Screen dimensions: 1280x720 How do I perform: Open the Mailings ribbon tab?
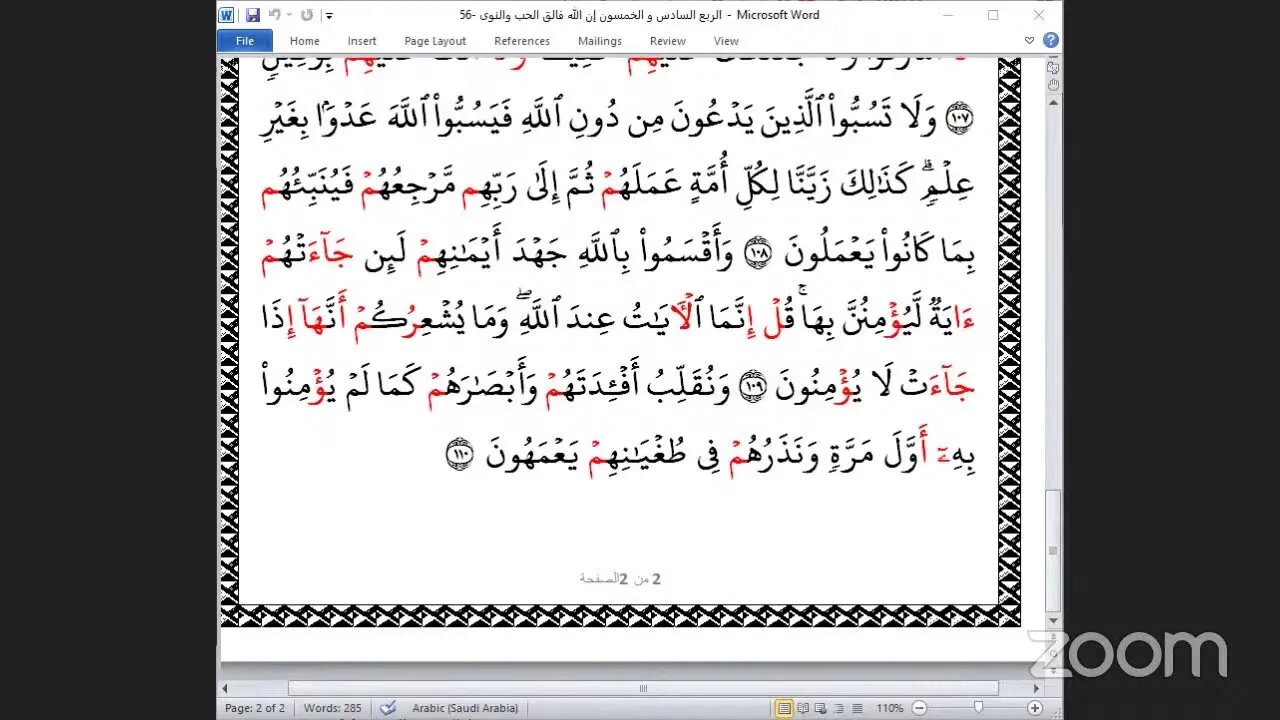(600, 41)
